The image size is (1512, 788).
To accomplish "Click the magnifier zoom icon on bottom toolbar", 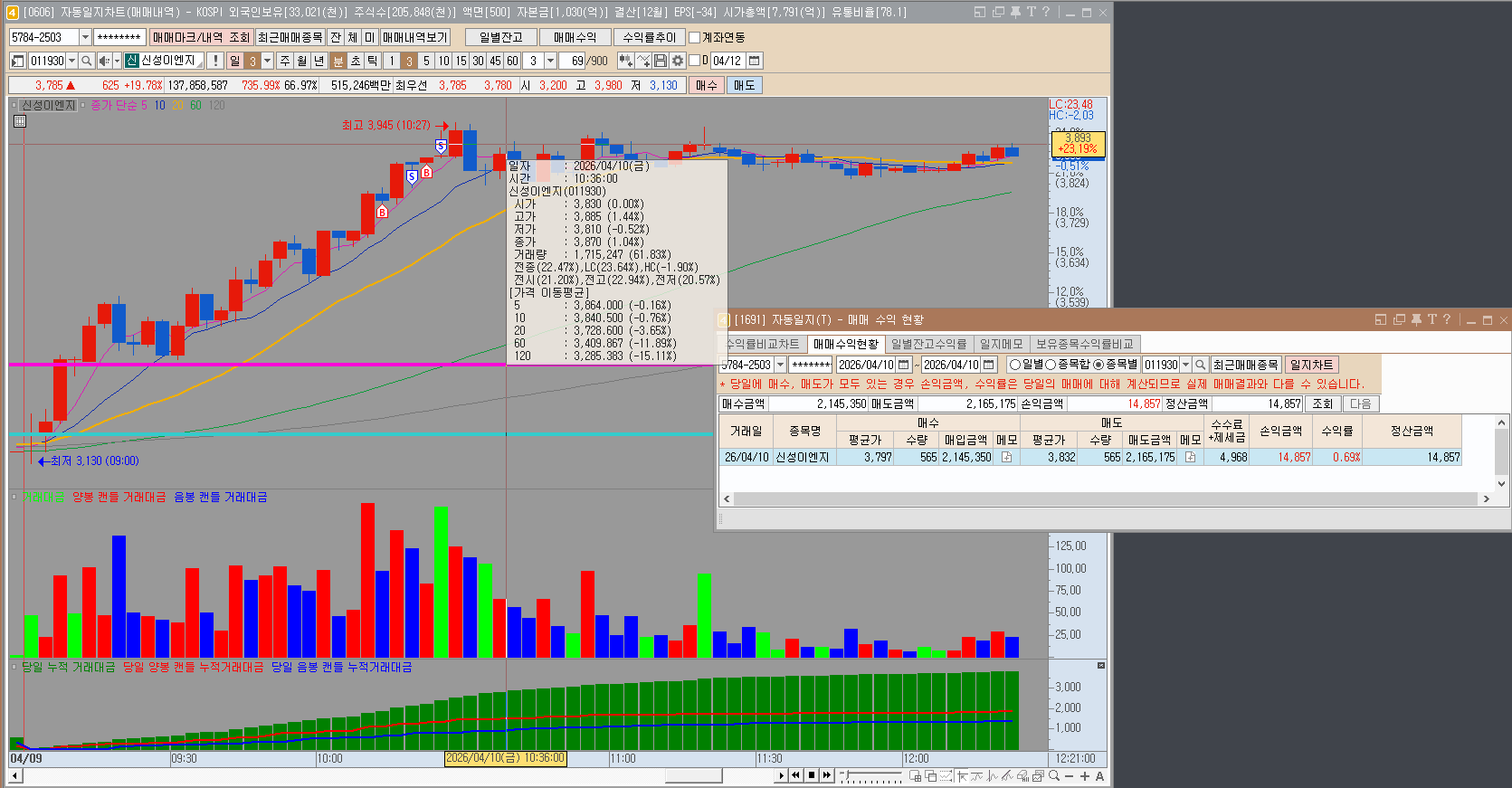I will pos(1054,775).
